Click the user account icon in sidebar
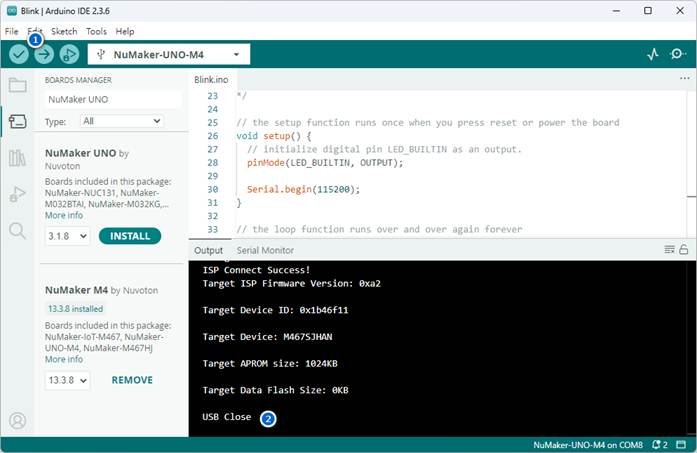 click(17, 420)
